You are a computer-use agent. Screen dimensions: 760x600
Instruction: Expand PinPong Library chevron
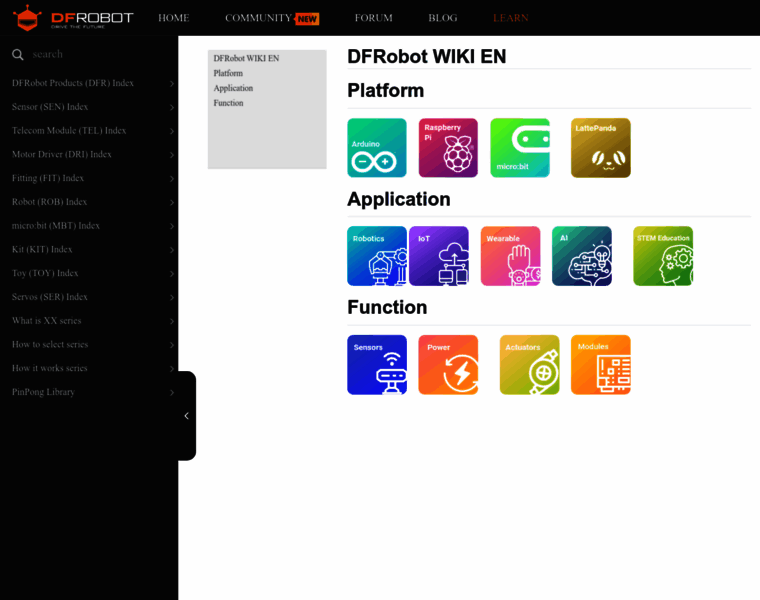click(172, 392)
